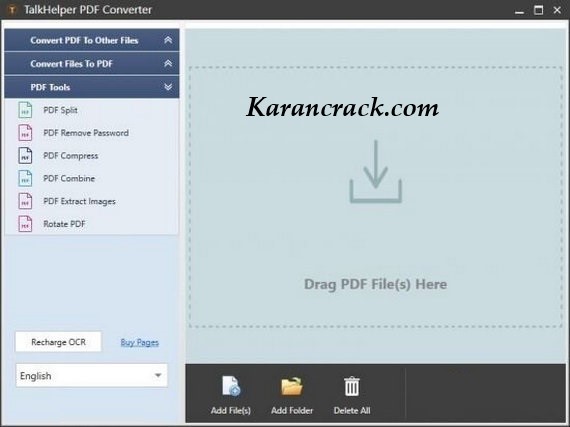Click the Recharge OCR button
Viewport: 570px width, 427px height.
(x=59, y=342)
